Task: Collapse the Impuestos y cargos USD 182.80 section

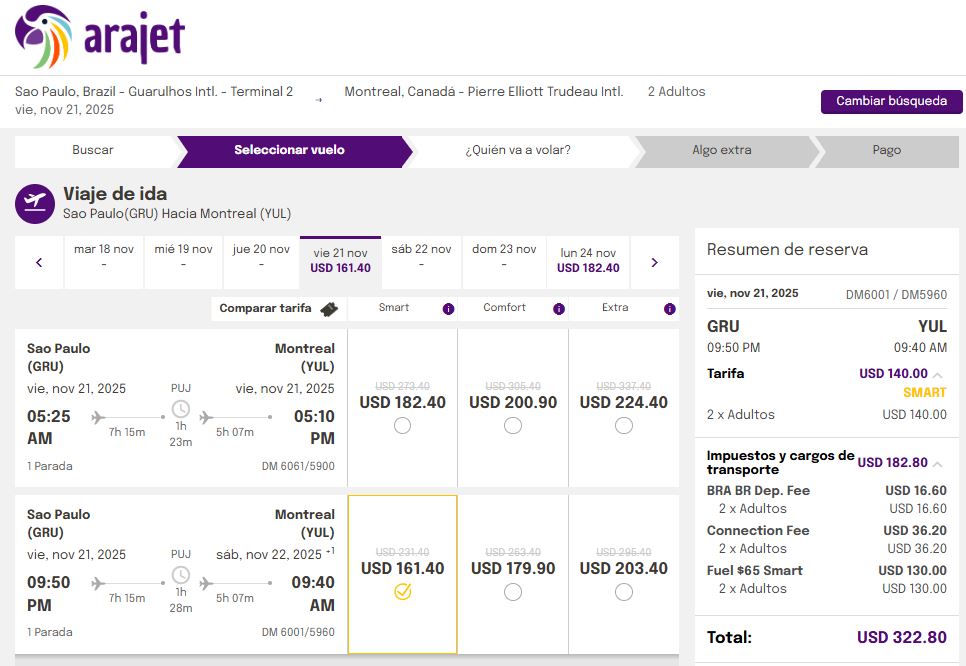Action: (x=938, y=463)
